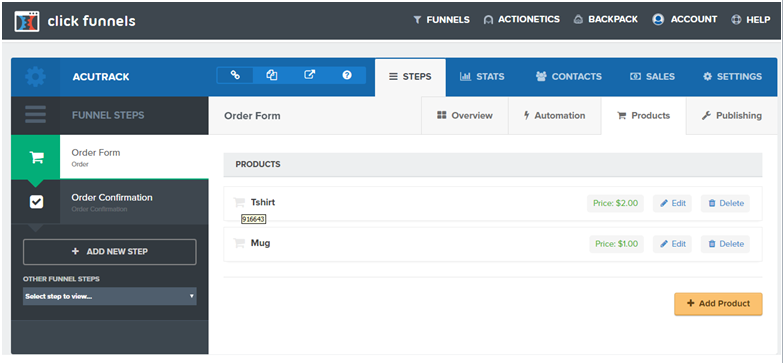Click the link chain icon in funnel toolbar
The height and width of the screenshot is (363, 783).
click(235, 75)
